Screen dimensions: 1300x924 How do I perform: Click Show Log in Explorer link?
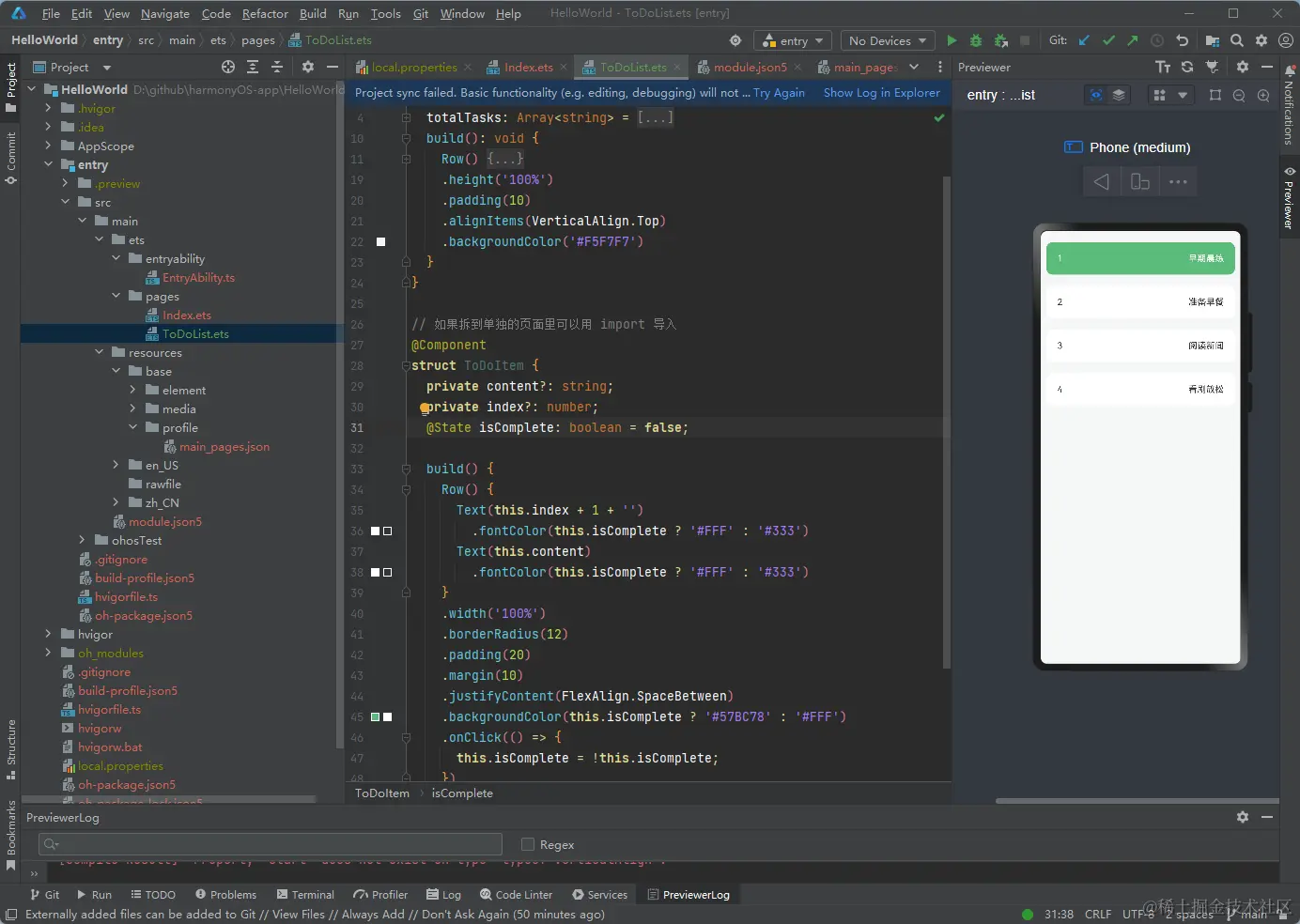881,92
